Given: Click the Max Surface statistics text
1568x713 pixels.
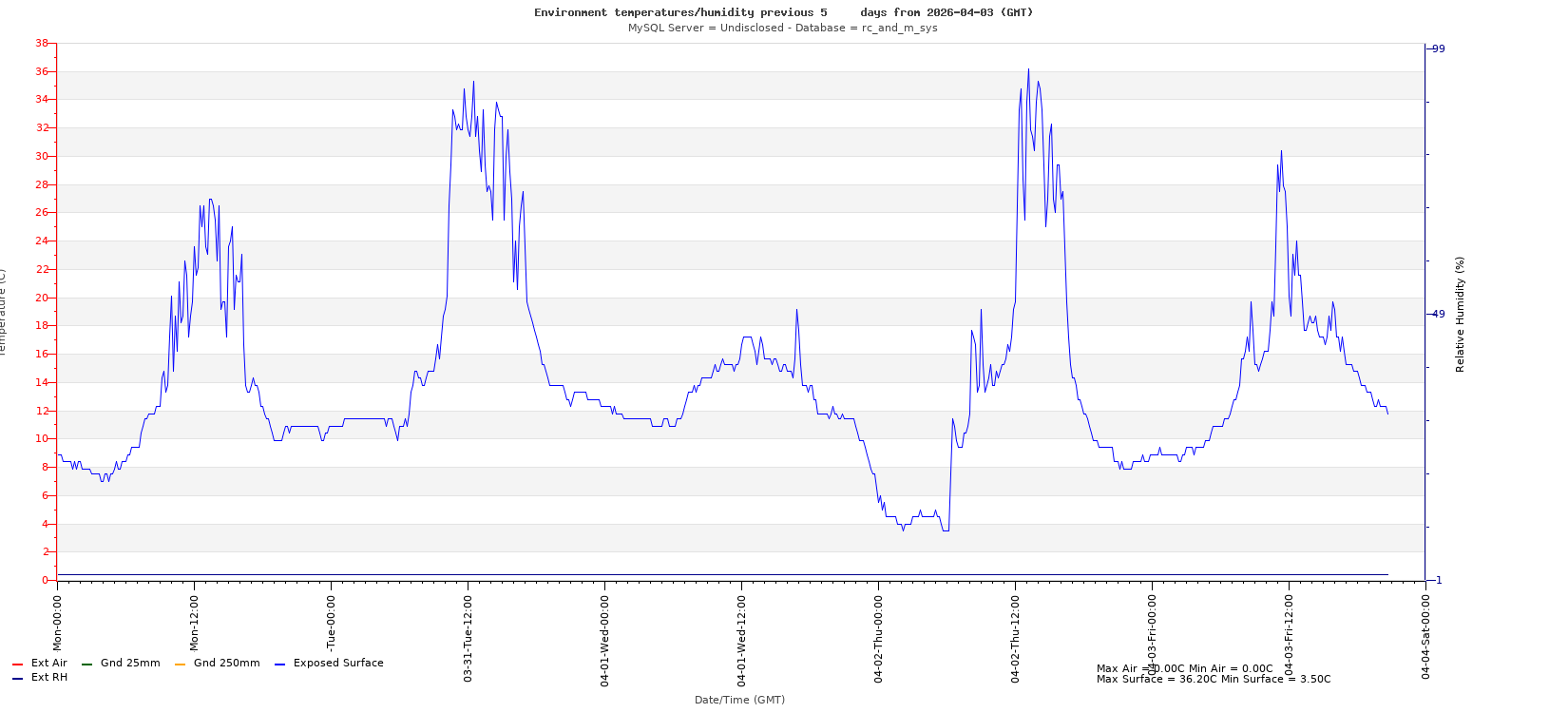Looking at the screenshot, I should pyautogui.click(x=1213, y=680).
